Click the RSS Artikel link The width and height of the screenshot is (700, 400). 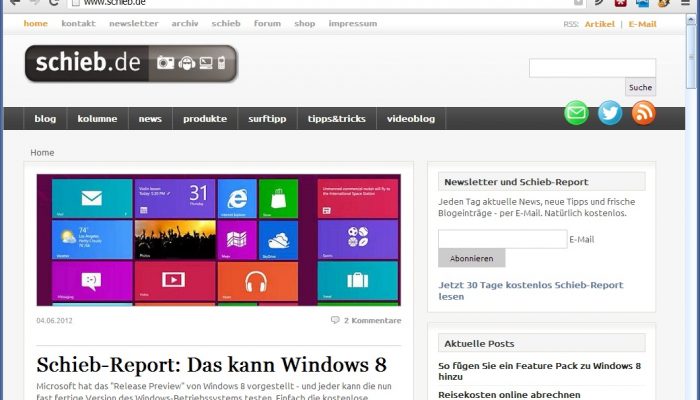coord(600,24)
